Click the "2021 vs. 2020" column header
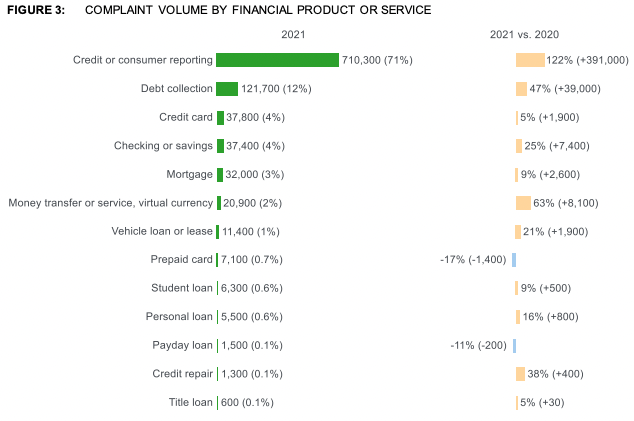This screenshot has width=634, height=421. coord(524,35)
